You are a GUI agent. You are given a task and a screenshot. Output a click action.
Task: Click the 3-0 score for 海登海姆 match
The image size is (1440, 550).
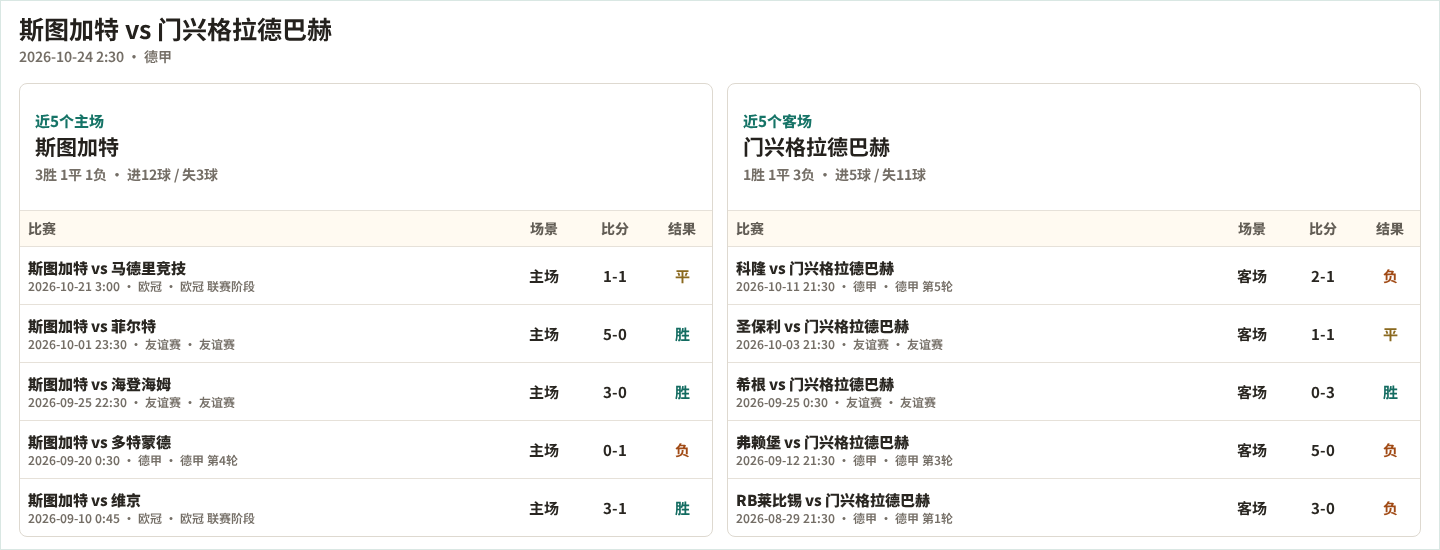point(615,392)
